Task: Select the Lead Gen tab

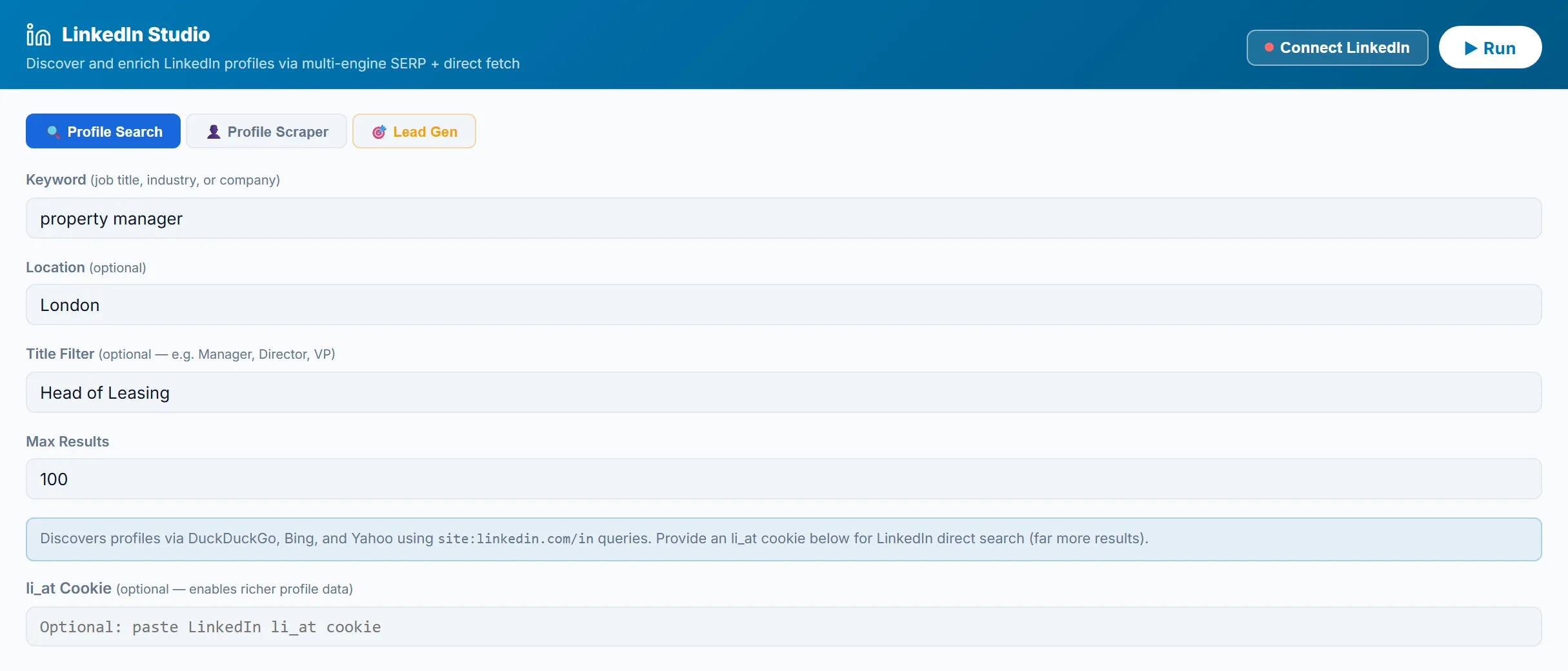Action: (414, 131)
